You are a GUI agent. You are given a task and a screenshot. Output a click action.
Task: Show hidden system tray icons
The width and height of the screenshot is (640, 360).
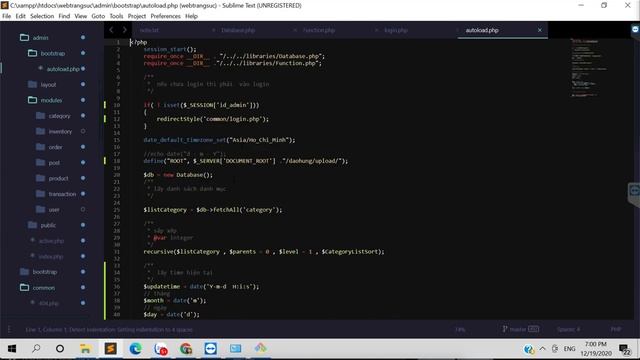[x=542, y=349]
